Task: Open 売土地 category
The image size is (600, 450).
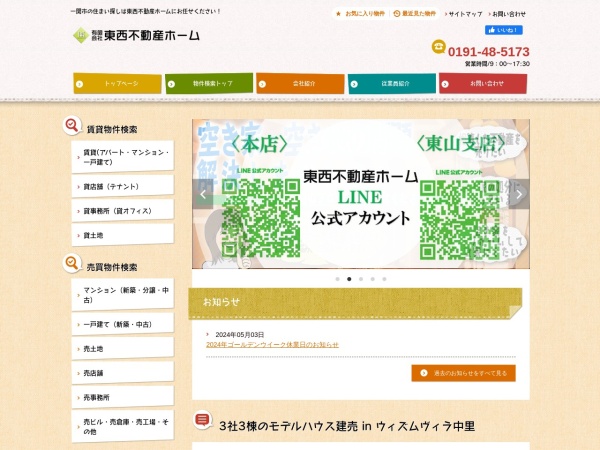Action: tap(122, 349)
